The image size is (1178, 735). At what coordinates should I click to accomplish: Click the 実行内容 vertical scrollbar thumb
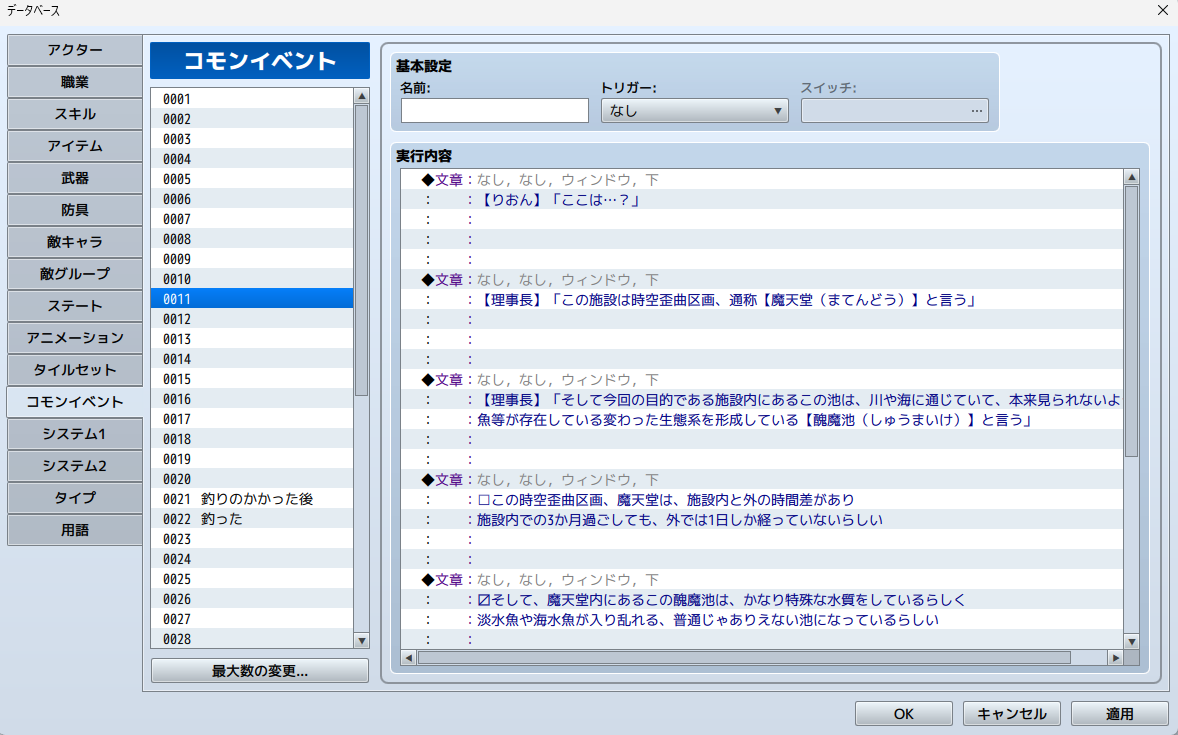point(1131,321)
